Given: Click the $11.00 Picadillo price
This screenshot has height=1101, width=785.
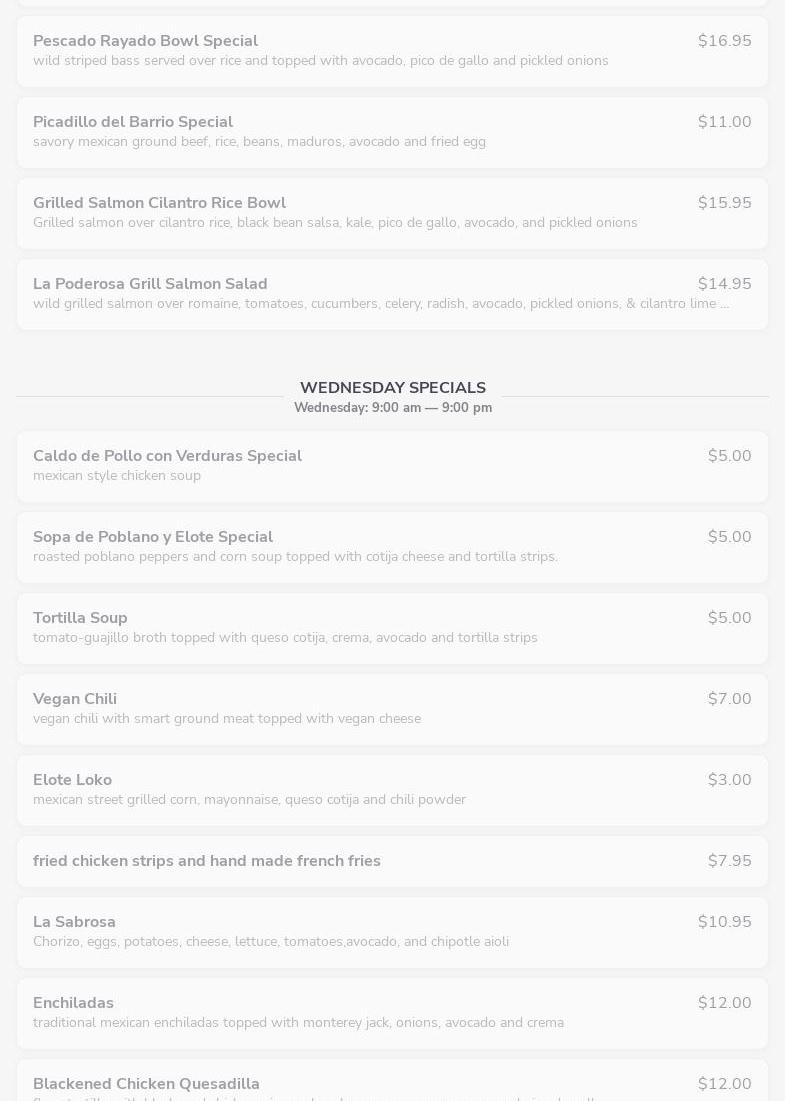Looking at the screenshot, I should (724, 122).
